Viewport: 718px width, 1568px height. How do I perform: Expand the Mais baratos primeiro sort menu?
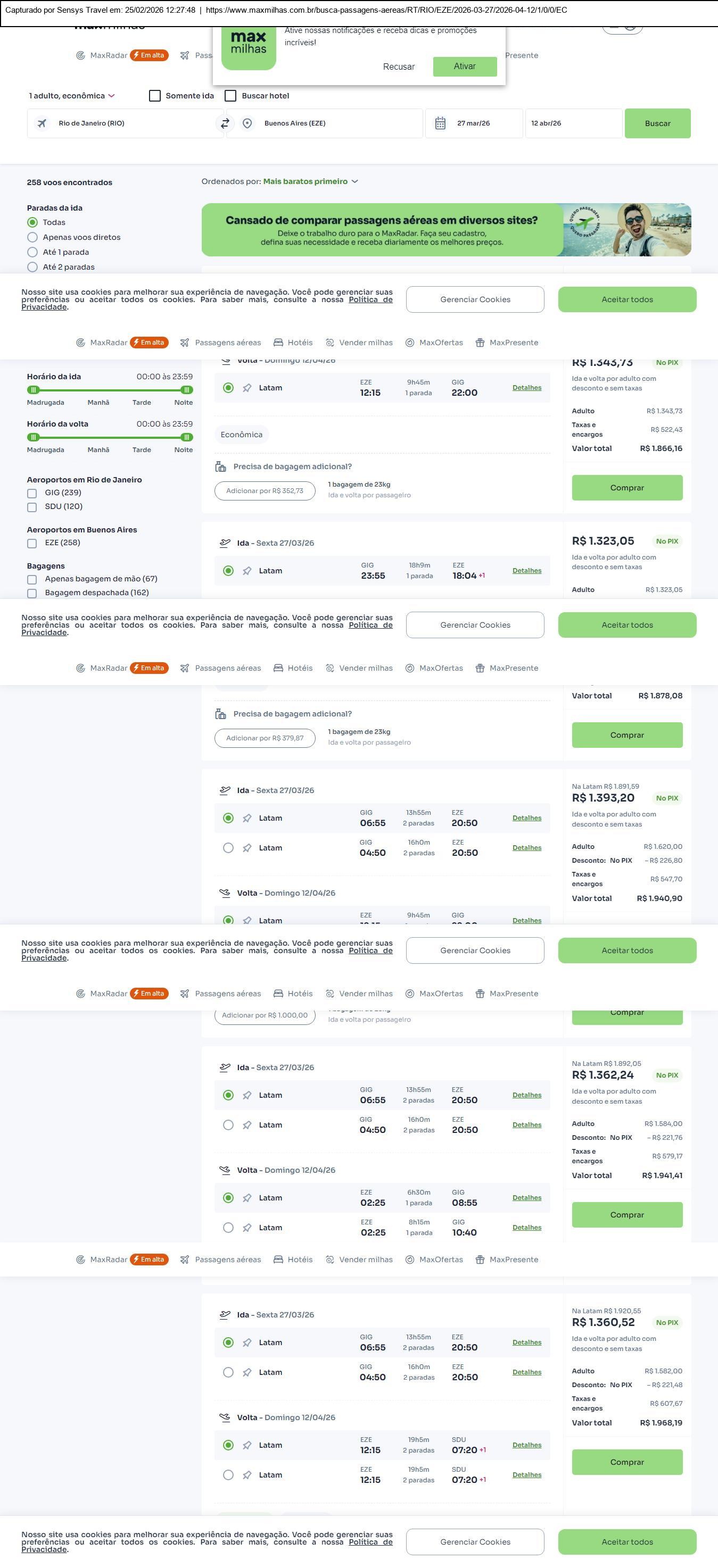[311, 181]
